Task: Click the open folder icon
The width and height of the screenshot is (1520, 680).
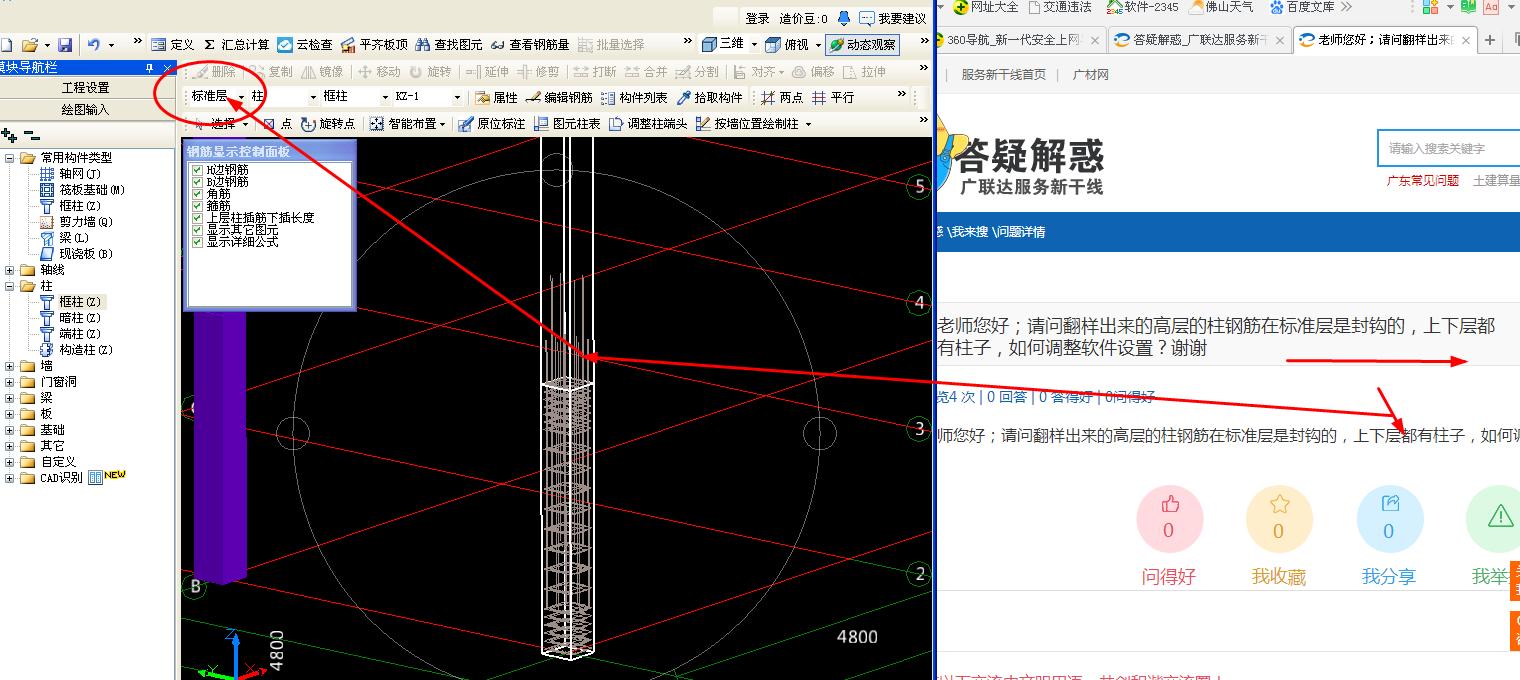Action: [x=30, y=45]
